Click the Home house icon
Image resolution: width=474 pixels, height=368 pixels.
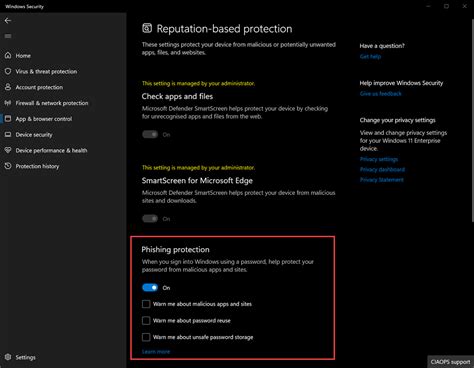click(8, 55)
